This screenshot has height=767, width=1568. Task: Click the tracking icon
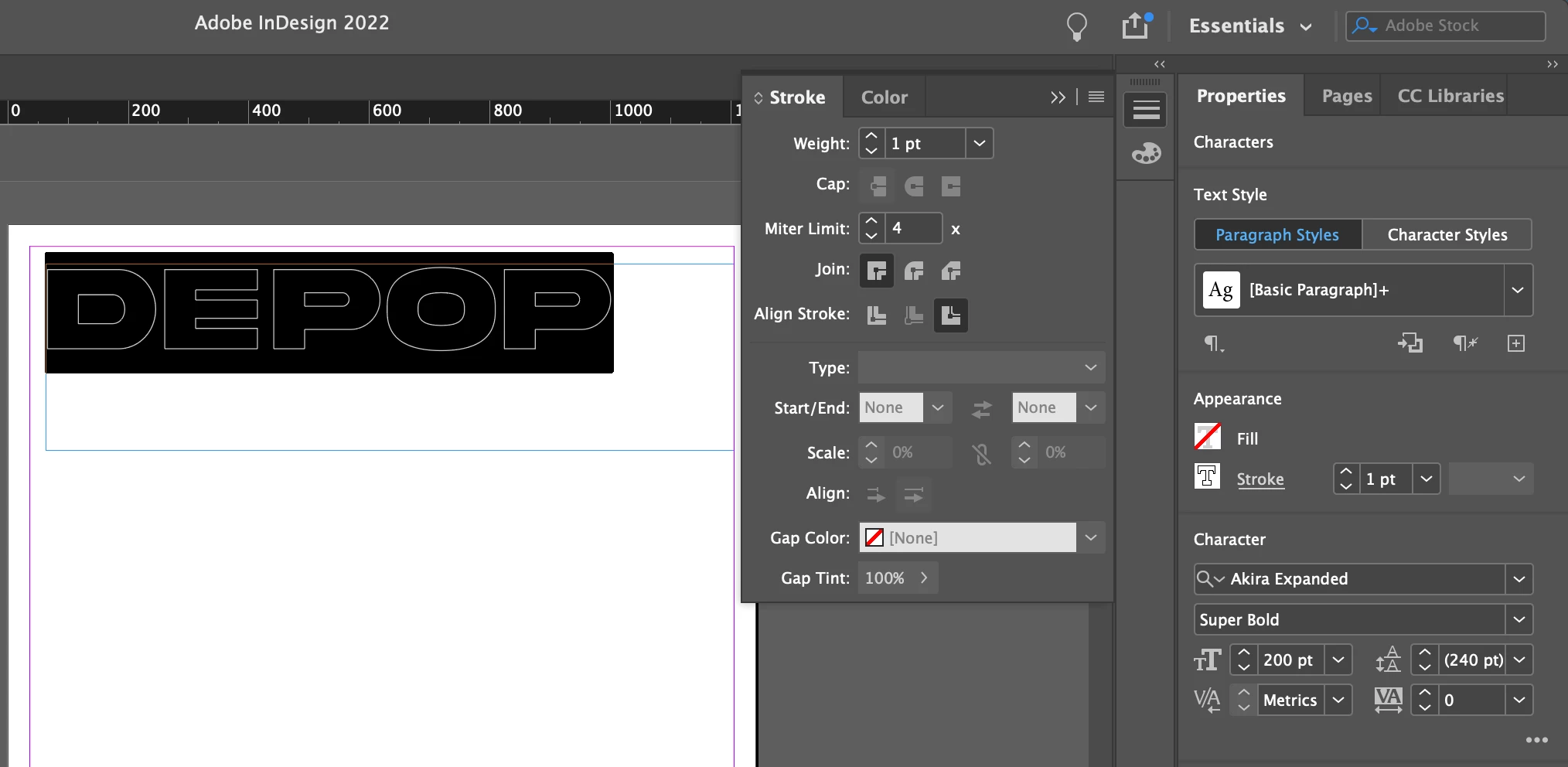point(1389,701)
